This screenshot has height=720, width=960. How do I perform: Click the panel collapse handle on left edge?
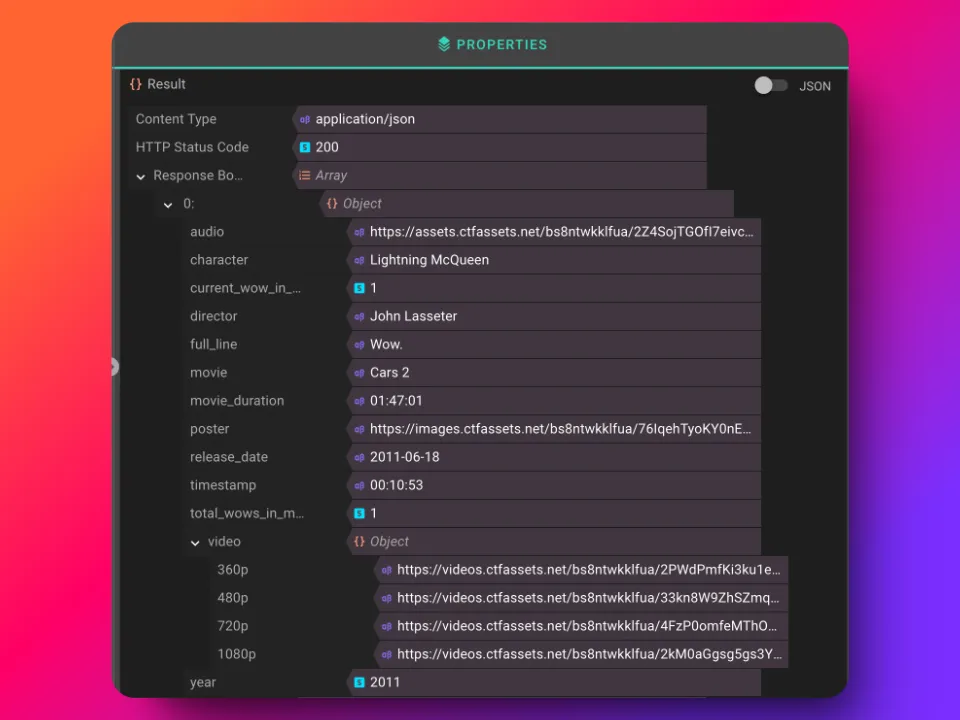click(115, 367)
